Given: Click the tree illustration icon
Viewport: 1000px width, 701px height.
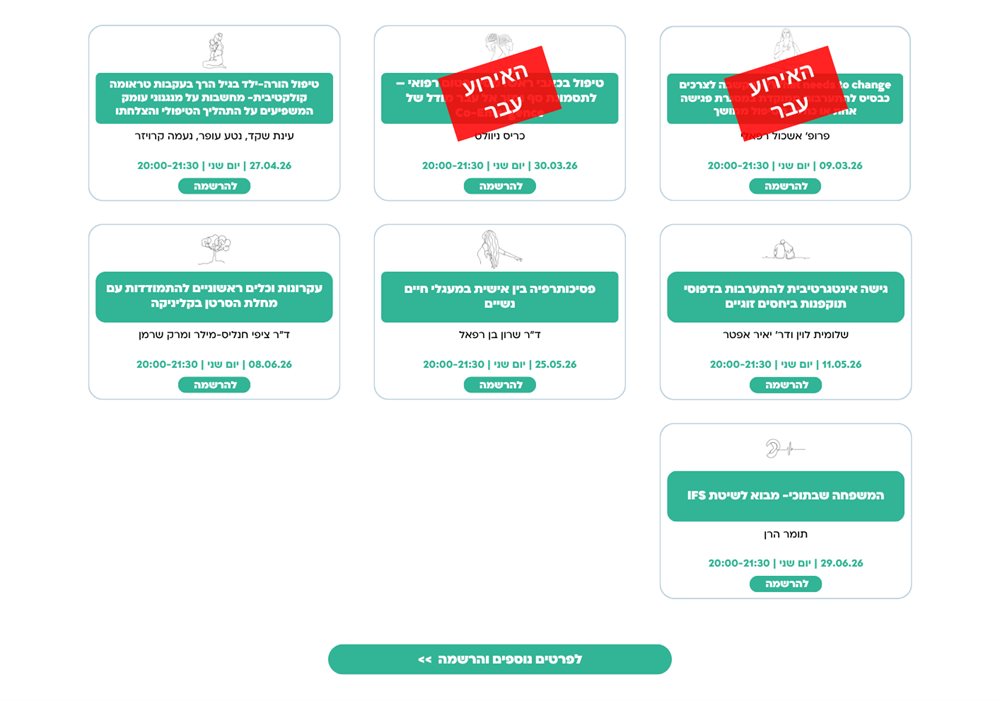Looking at the screenshot, I should (x=214, y=248).
